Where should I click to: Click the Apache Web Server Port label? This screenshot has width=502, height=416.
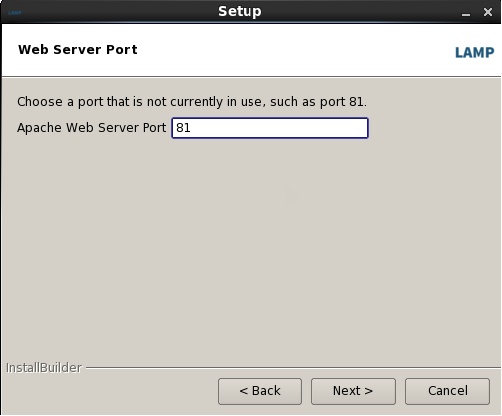(91, 128)
